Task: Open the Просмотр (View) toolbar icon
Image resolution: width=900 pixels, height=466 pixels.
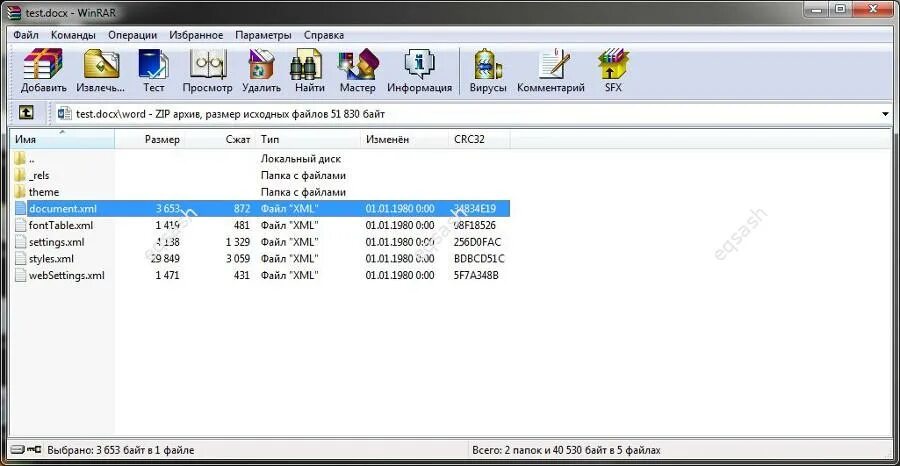Action: coord(207,64)
